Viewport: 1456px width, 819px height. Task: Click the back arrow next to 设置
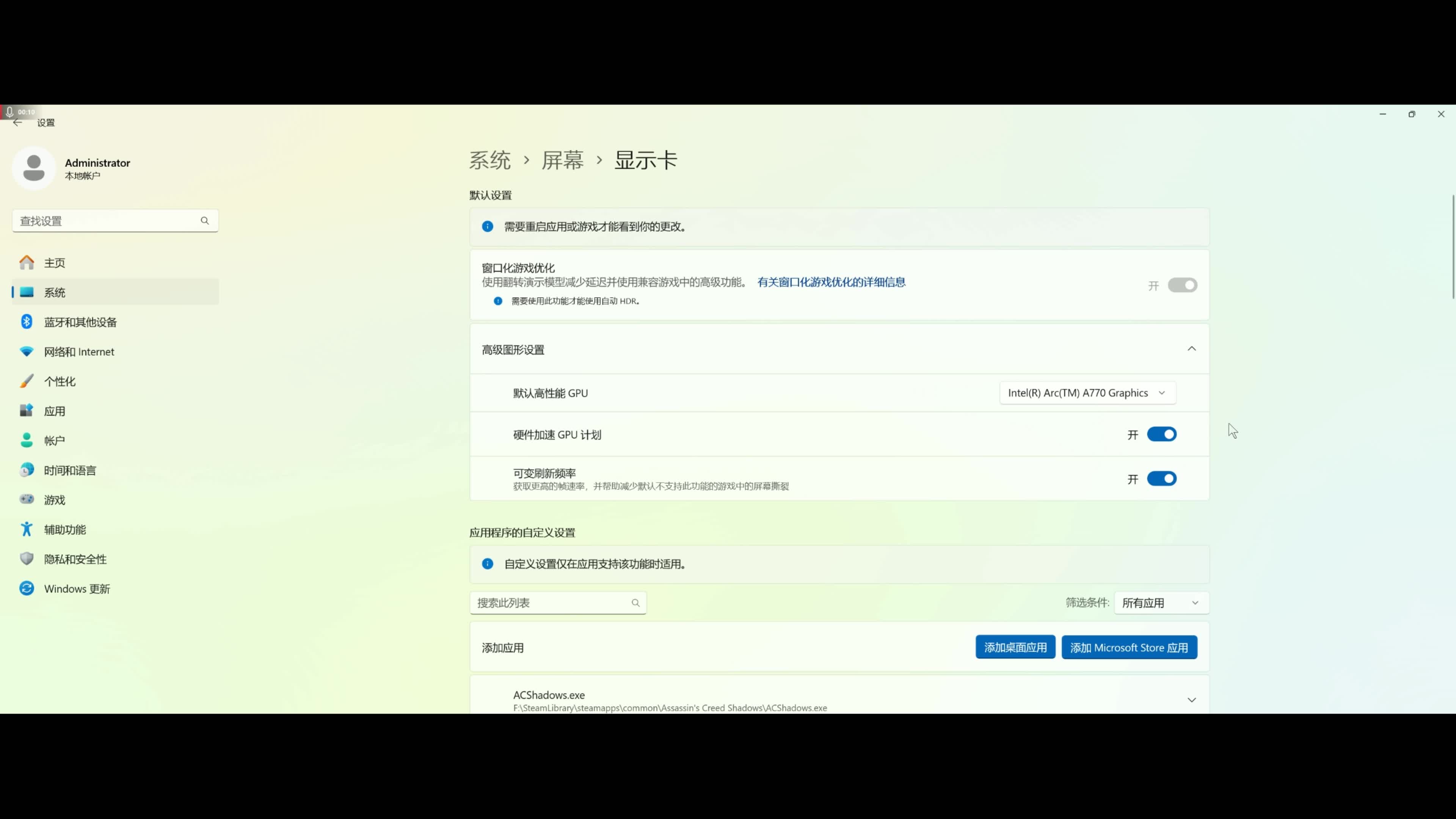tap(17, 122)
